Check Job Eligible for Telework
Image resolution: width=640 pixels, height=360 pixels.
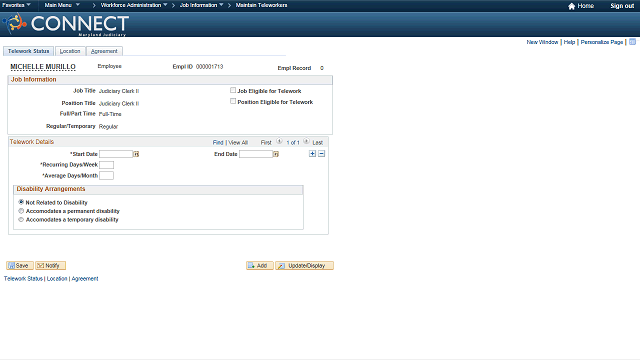coord(233,90)
